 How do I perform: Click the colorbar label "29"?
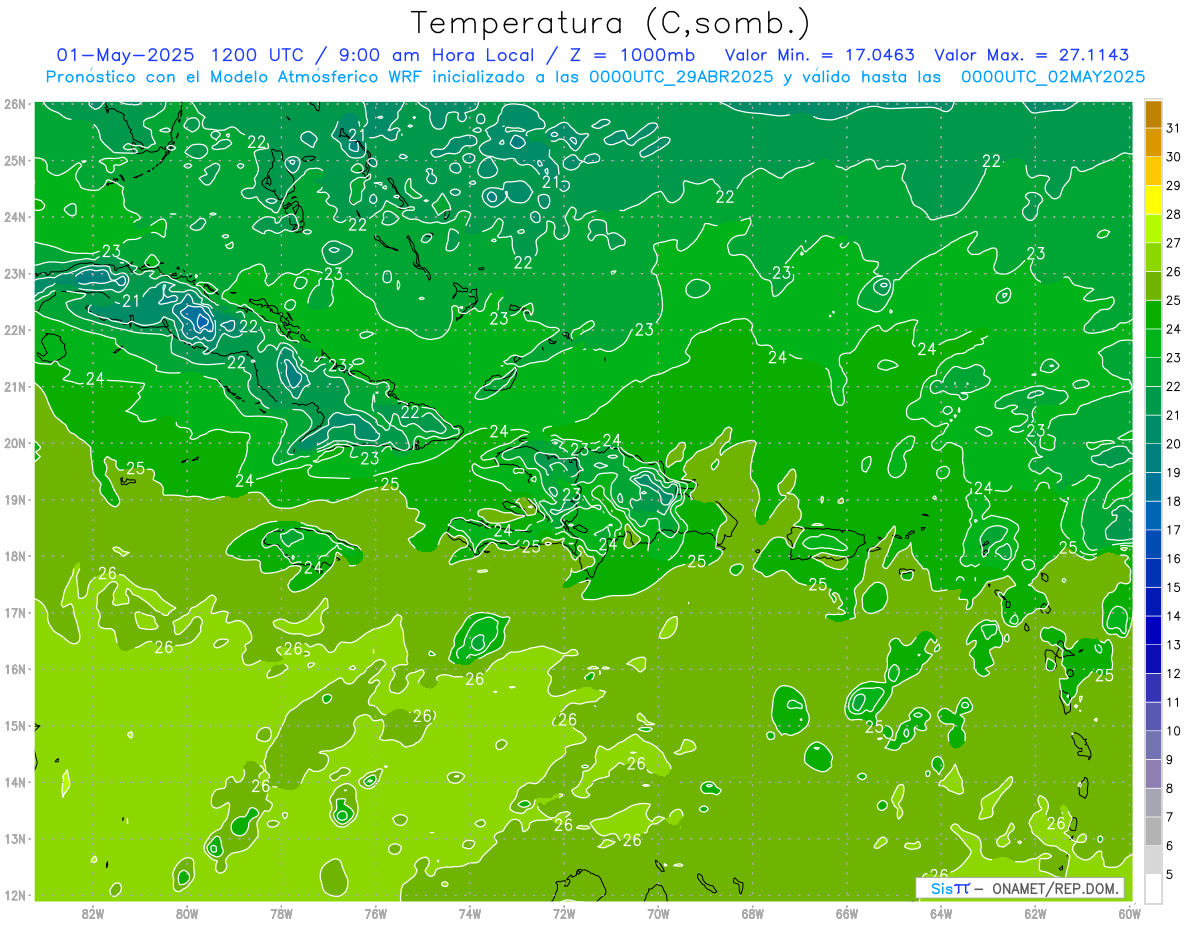[1174, 186]
